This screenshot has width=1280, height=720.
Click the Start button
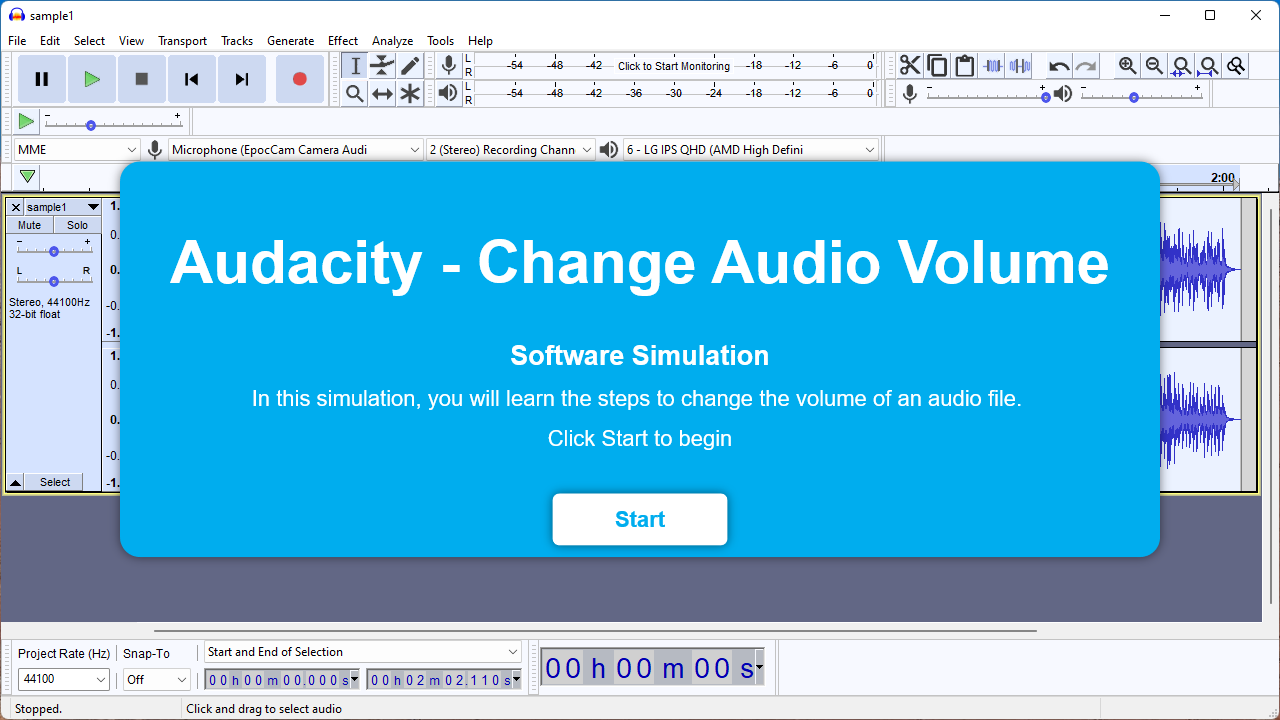(640, 519)
